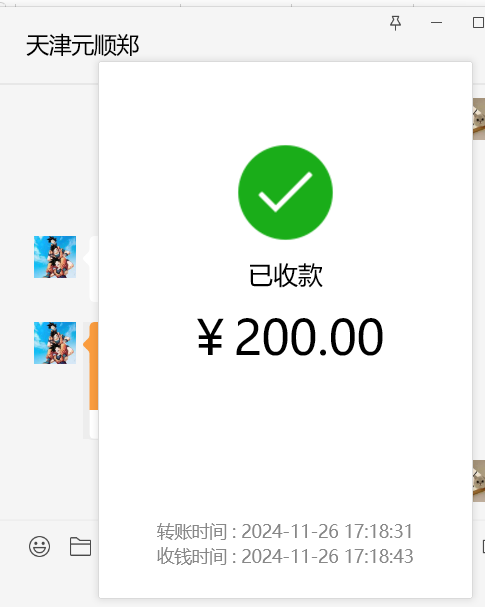Click the ¥200.00 amount
The height and width of the screenshot is (607, 485).
click(290, 337)
